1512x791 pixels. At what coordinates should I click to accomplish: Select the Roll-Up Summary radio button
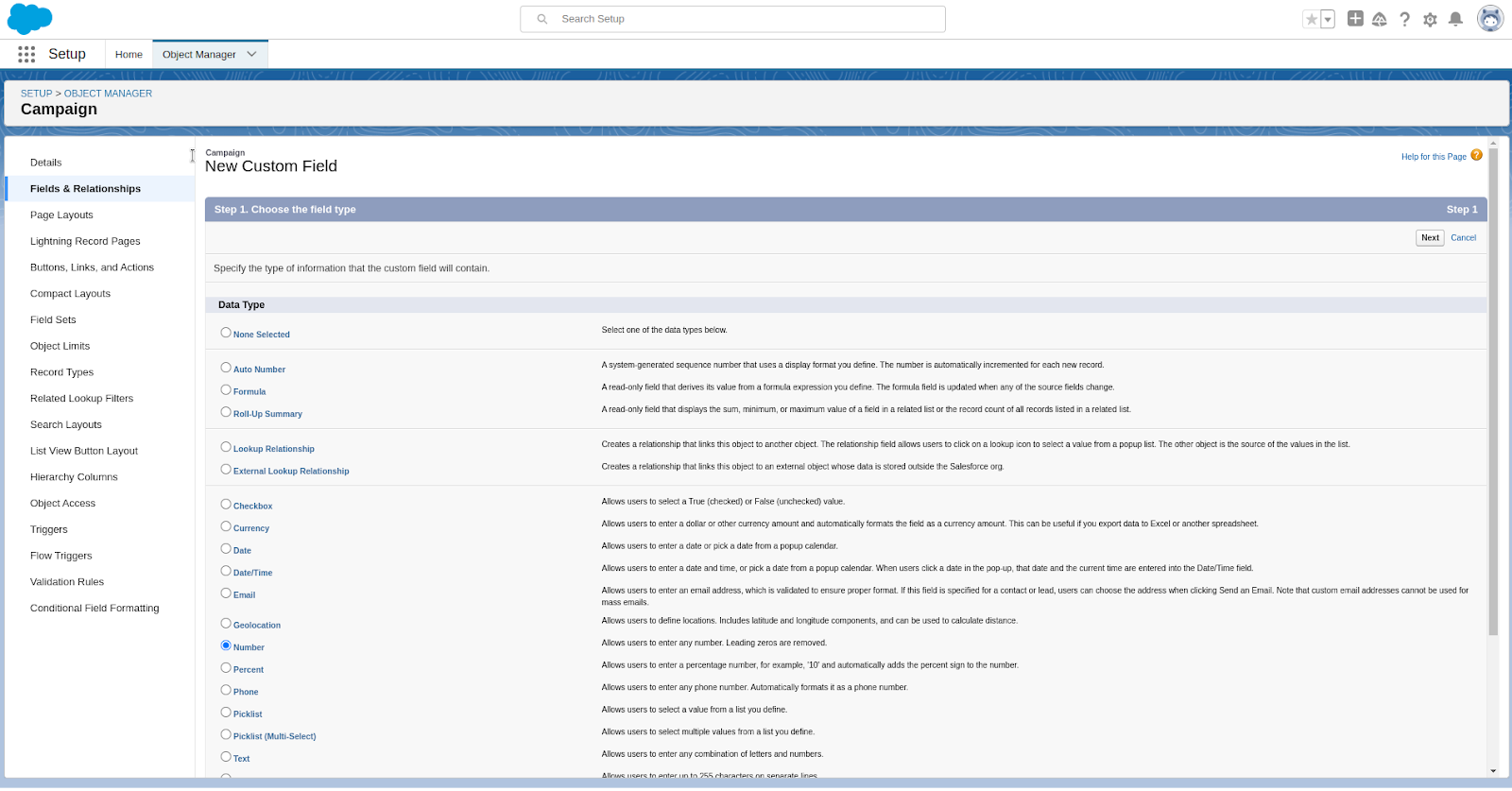point(226,412)
